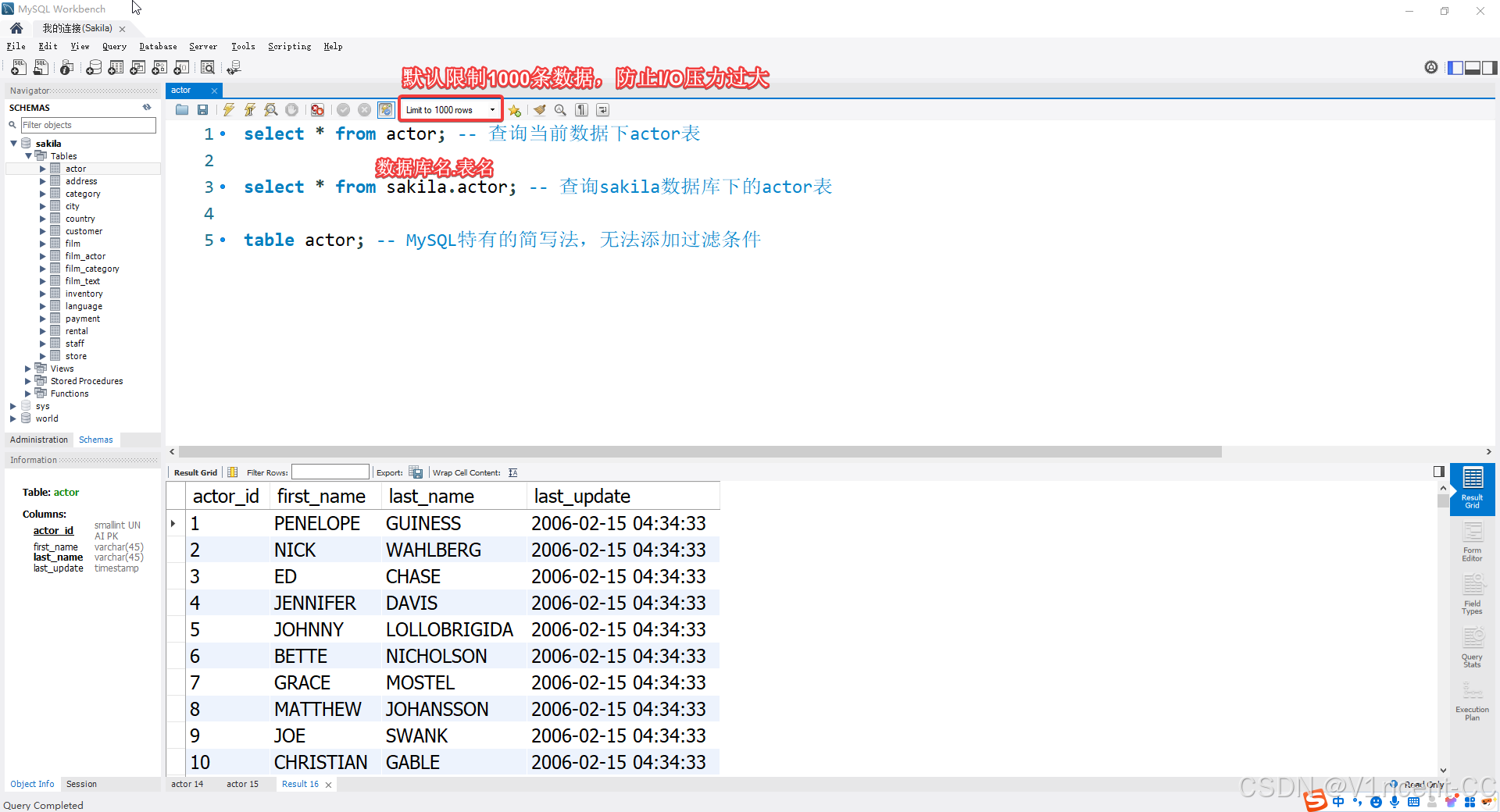Image resolution: width=1500 pixels, height=812 pixels.
Task: Search table data icon
Action: [x=208, y=68]
